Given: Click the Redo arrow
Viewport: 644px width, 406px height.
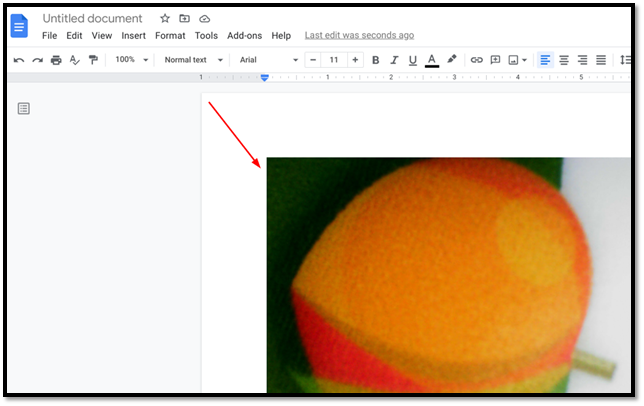Looking at the screenshot, I should [38, 60].
